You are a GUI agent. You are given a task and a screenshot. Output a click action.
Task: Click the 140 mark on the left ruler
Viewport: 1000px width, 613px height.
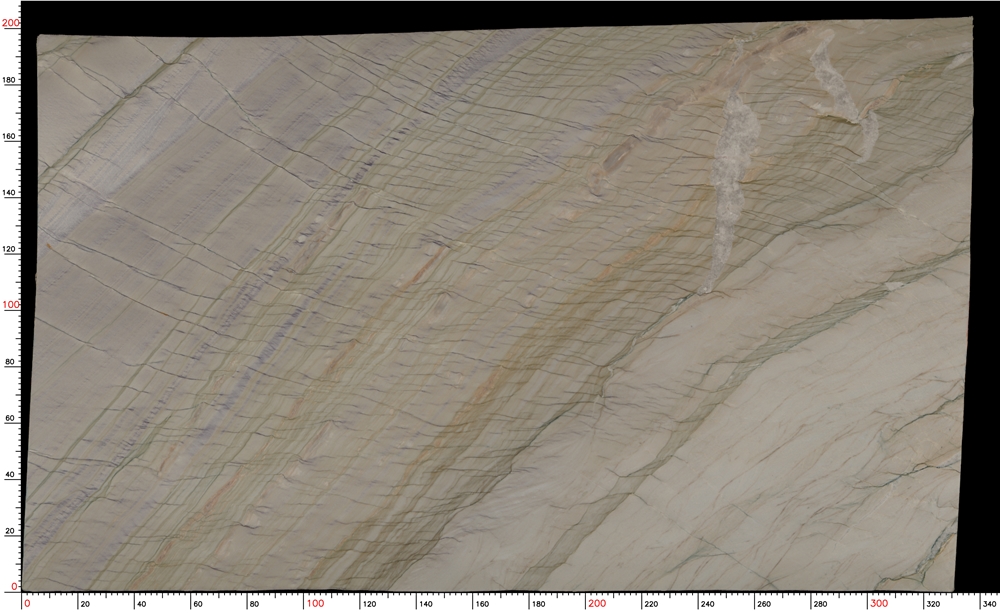click(12, 193)
